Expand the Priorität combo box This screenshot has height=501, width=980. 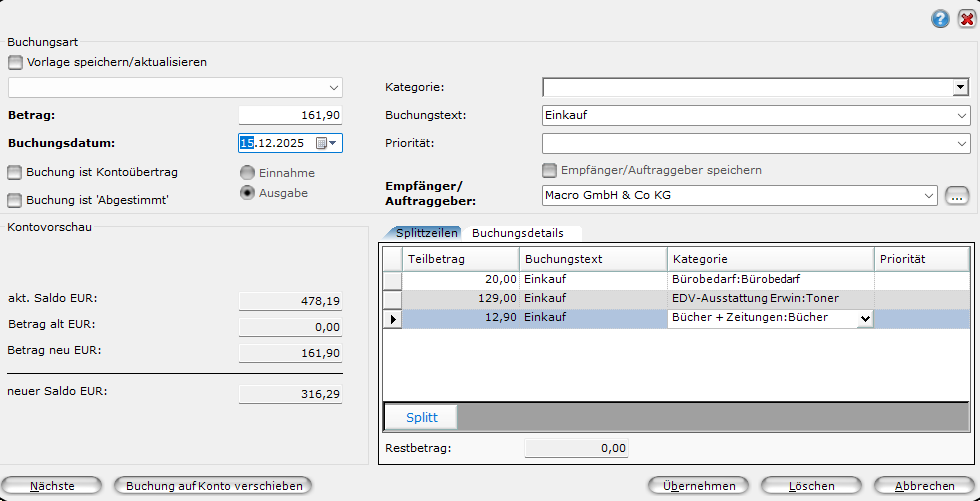(x=959, y=144)
